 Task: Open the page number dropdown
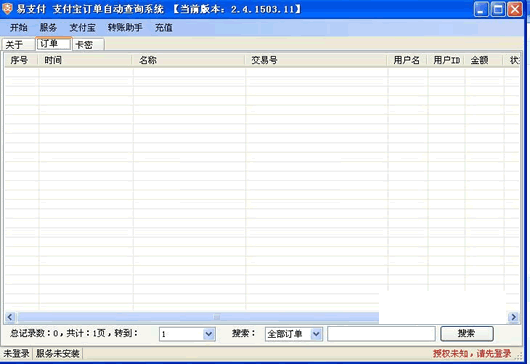coord(209,334)
